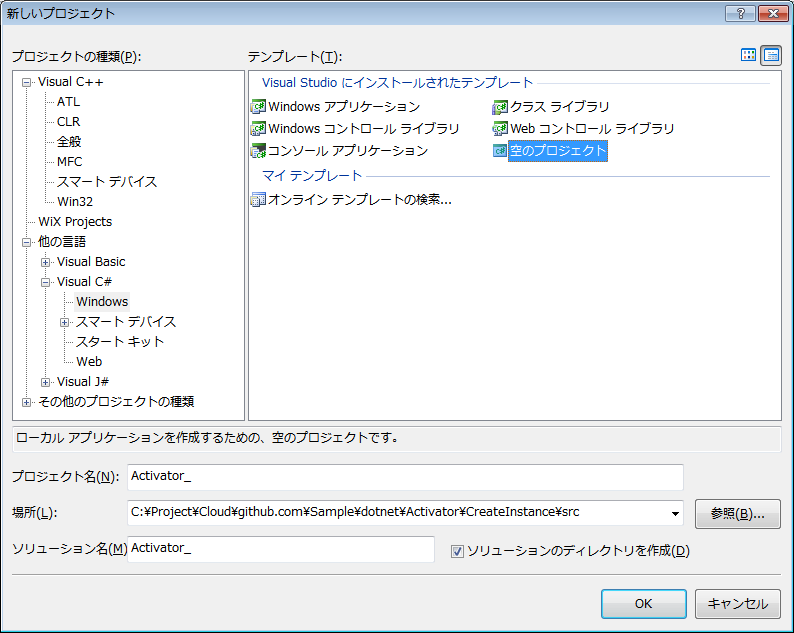Close the 新しいプロジェクト dialog
Image resolution: width=794 pixels, height=633 pixels.
[x=773, y=14]
